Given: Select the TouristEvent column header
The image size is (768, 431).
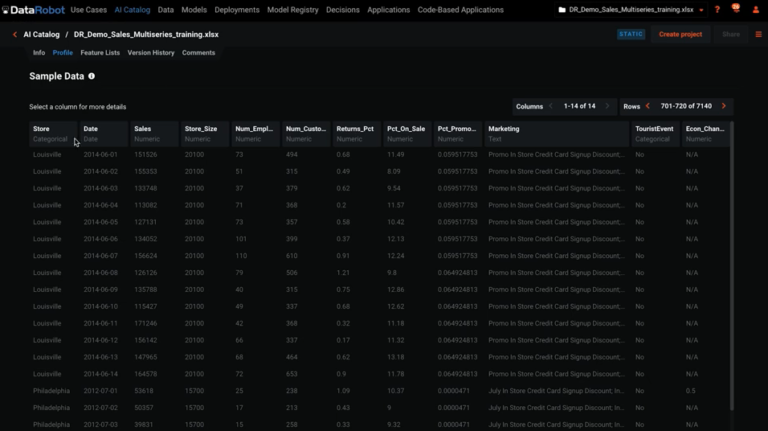Looking at the screenshot, I should [x=656, y=134].
